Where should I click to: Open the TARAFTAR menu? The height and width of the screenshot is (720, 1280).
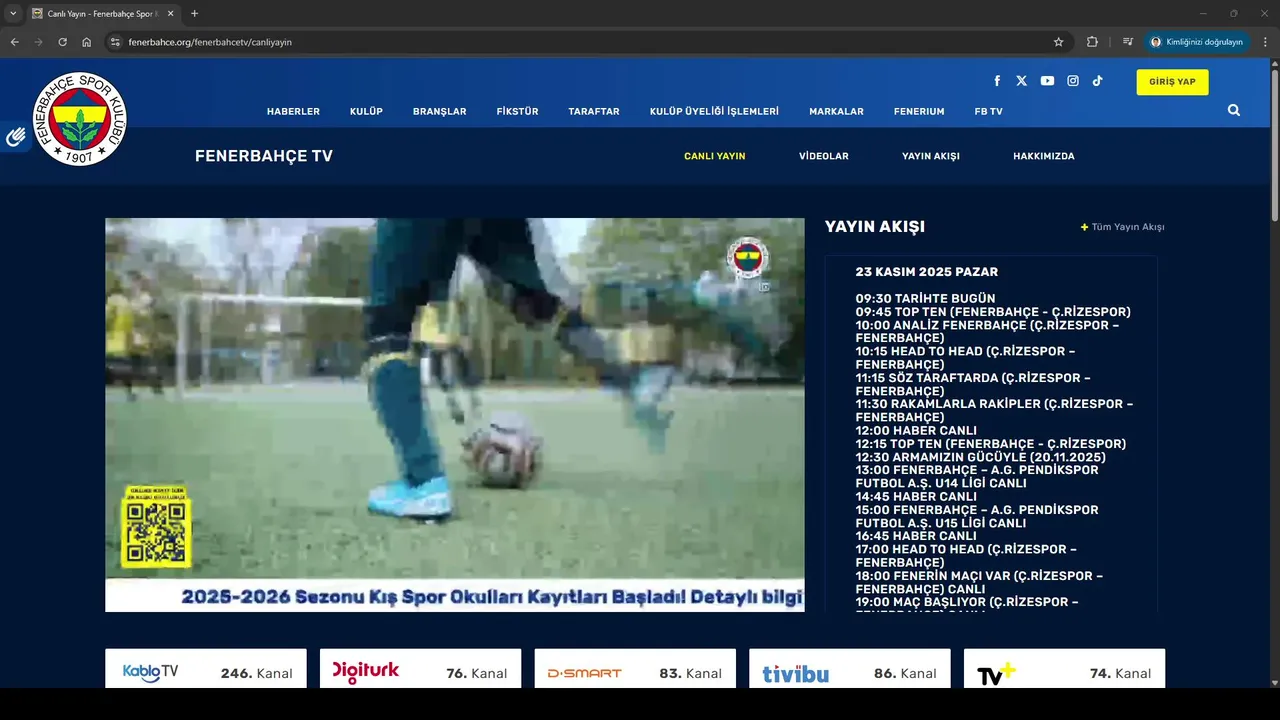594,111
